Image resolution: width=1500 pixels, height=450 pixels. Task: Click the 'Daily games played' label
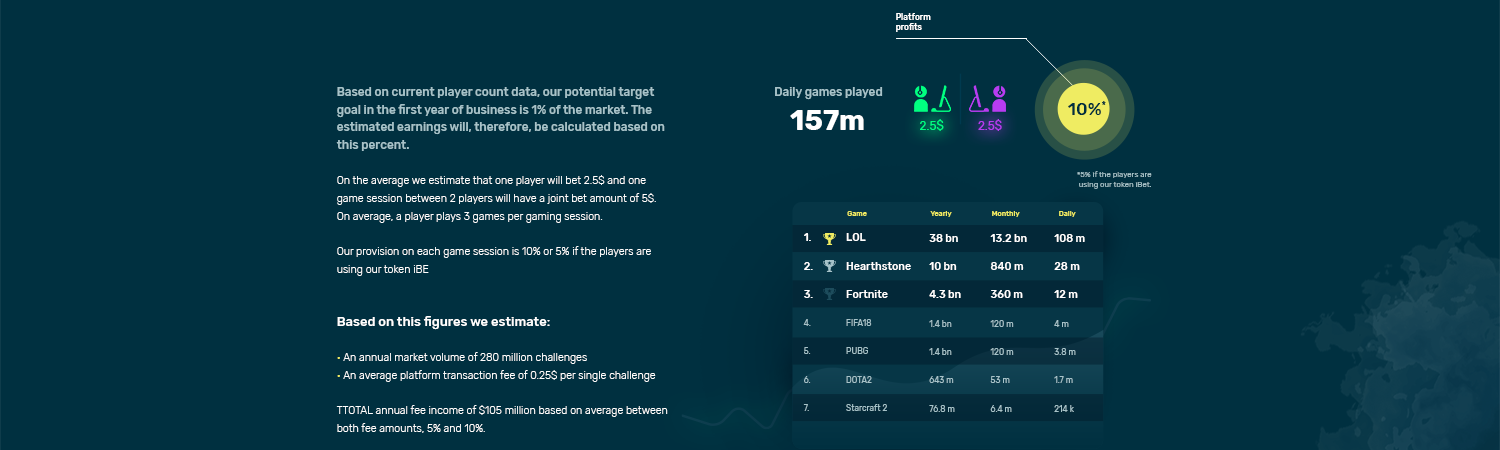(828, 92)
